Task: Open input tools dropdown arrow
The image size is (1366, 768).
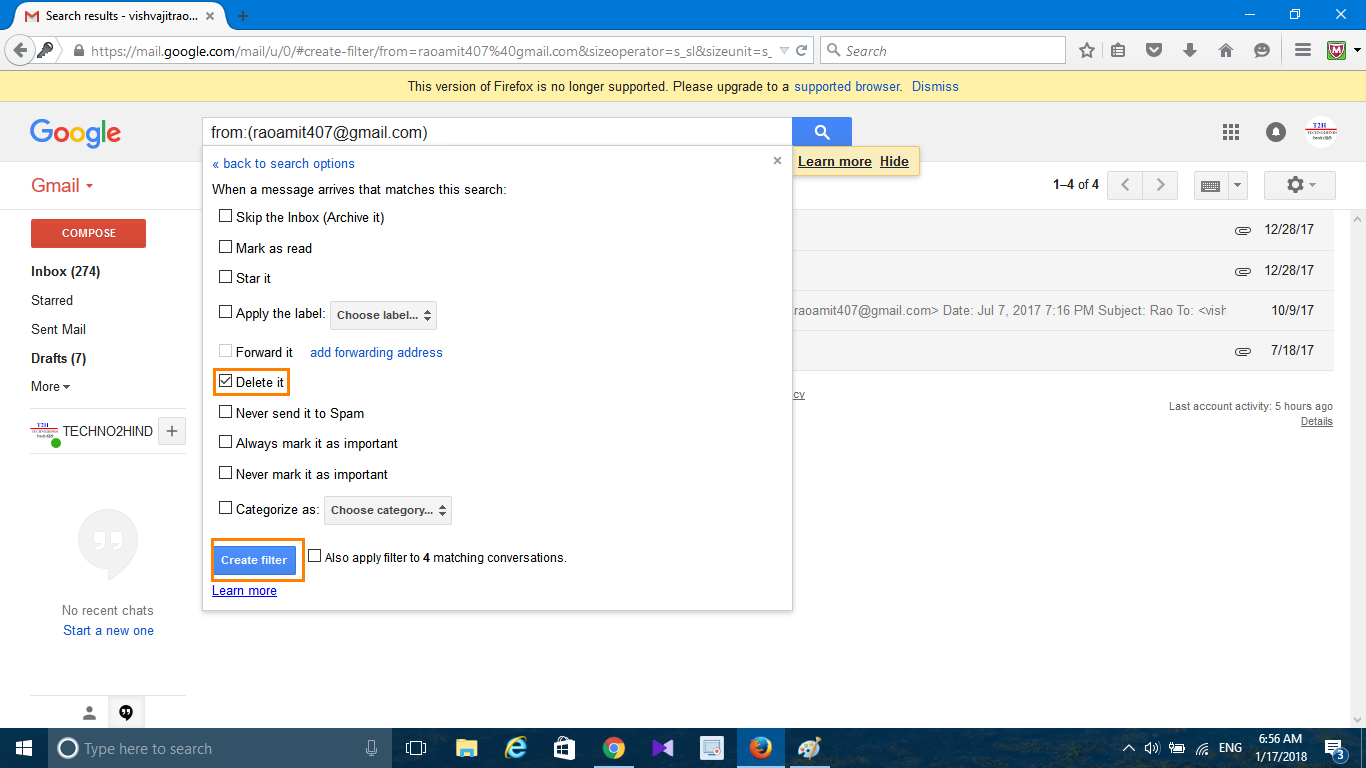Action: point(1237,186)
